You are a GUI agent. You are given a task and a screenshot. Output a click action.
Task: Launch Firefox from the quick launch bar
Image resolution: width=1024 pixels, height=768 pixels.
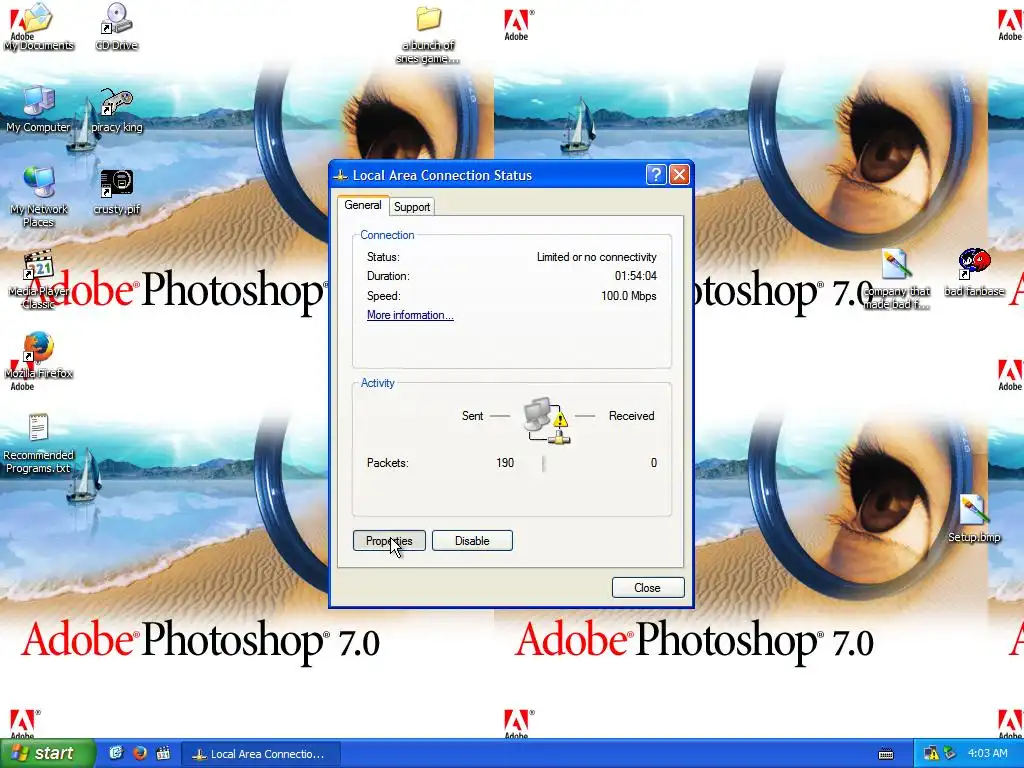[x=140, y=754]
